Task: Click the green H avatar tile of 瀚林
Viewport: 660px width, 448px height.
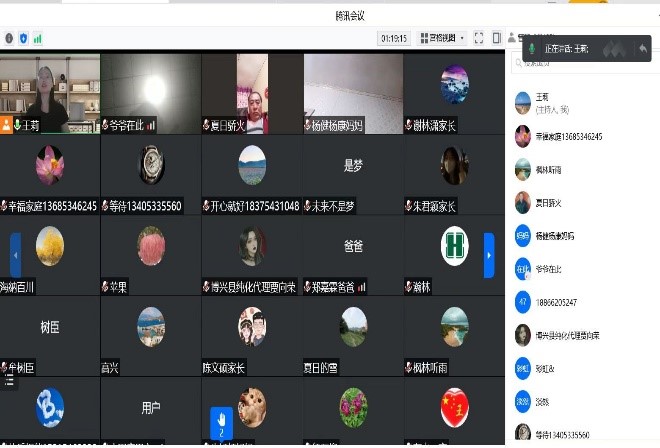Action: (x=454, y=246)
